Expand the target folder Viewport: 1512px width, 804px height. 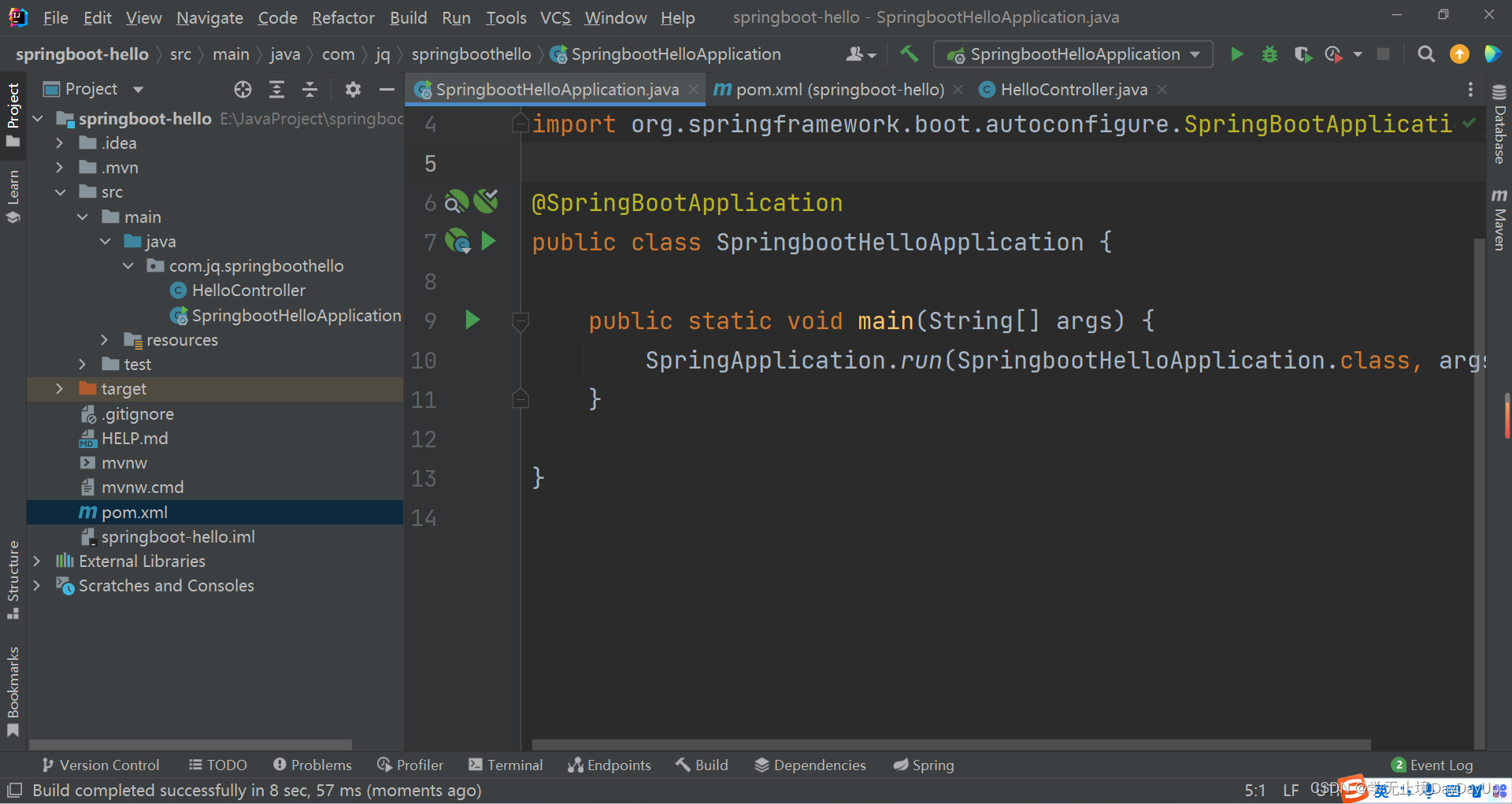pyautogui.click(x=60, y=389)
